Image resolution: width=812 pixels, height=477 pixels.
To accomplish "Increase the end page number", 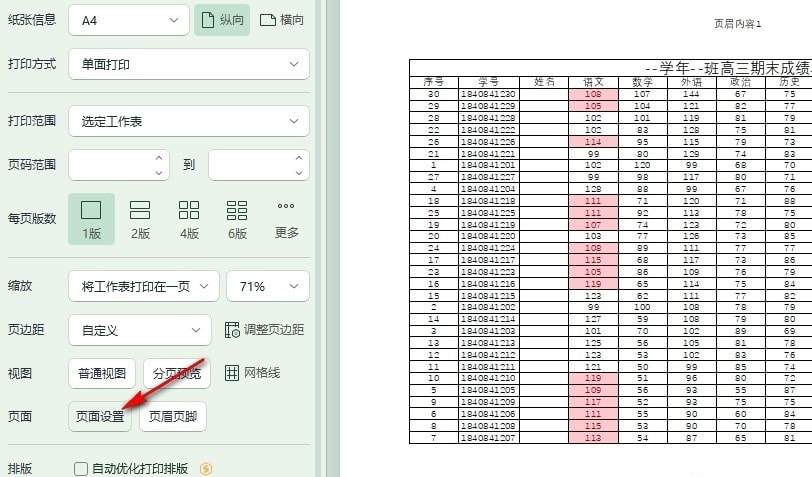I will (299, 158).
